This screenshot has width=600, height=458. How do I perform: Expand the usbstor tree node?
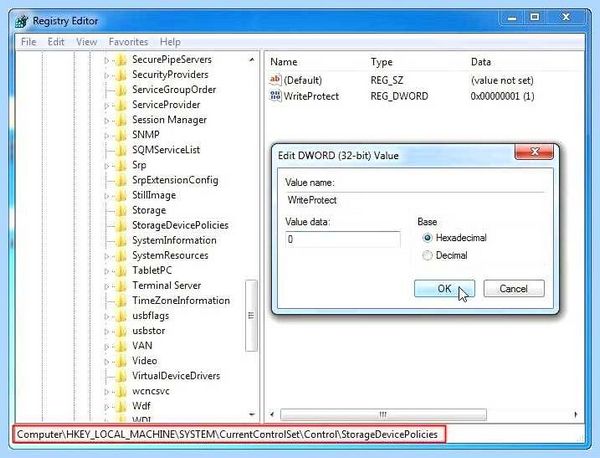tap(107, 331)
